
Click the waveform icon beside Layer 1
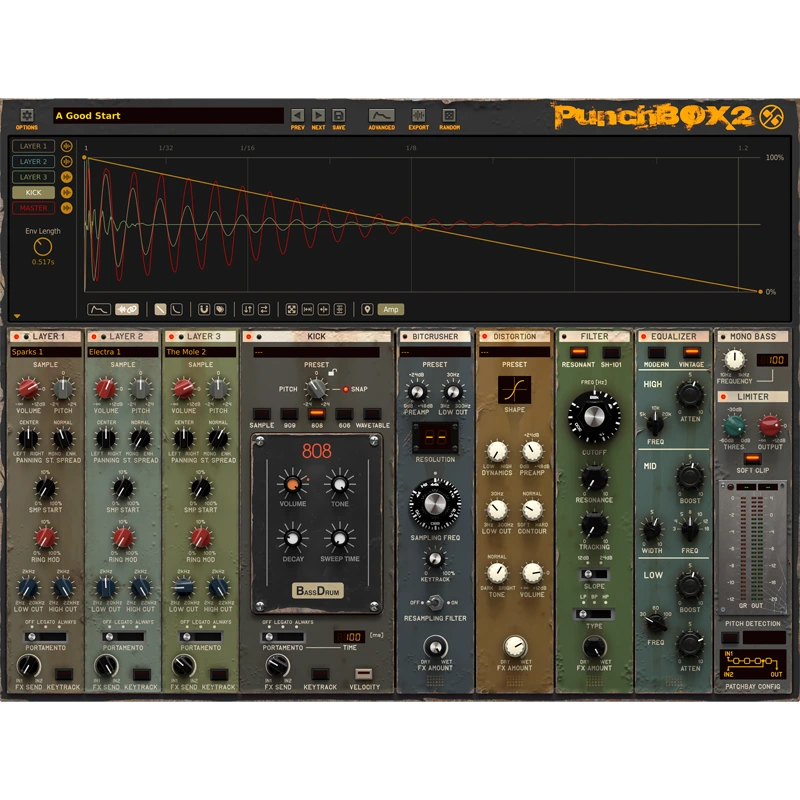point(66,146)
